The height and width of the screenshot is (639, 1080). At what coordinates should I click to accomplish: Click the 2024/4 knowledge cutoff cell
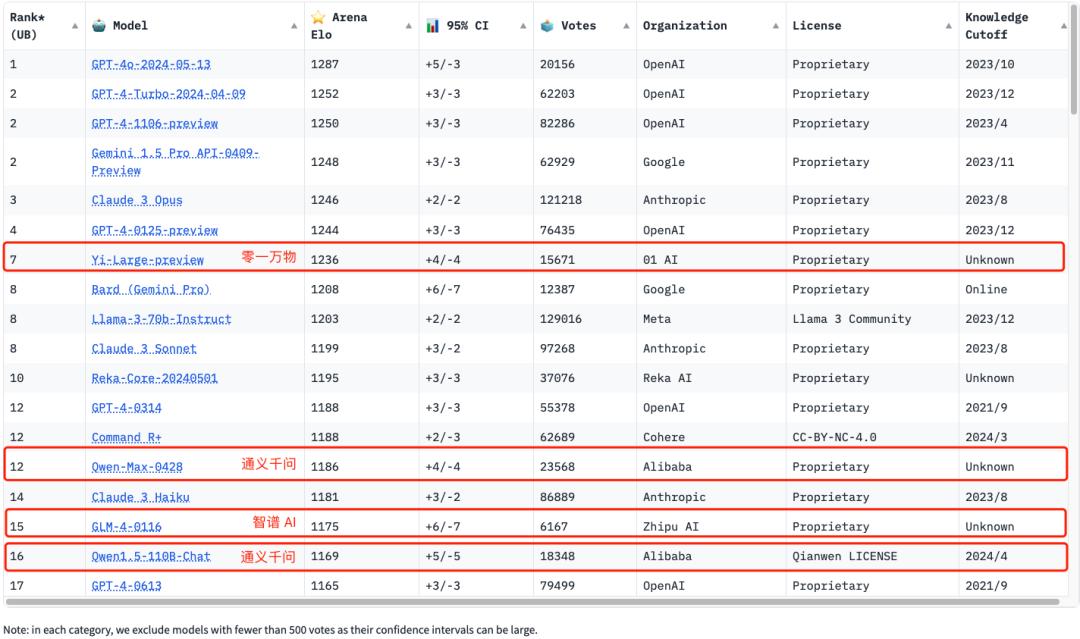pyautogui.click(x=986, y=556)
